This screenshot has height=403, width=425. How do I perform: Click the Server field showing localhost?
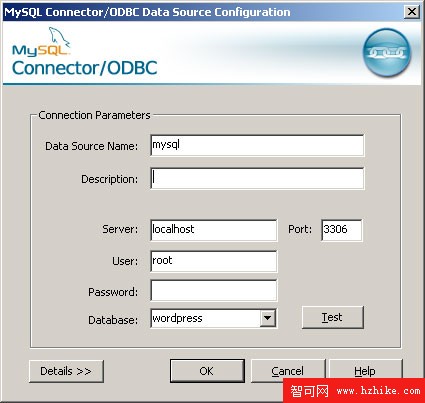(214, 230)
